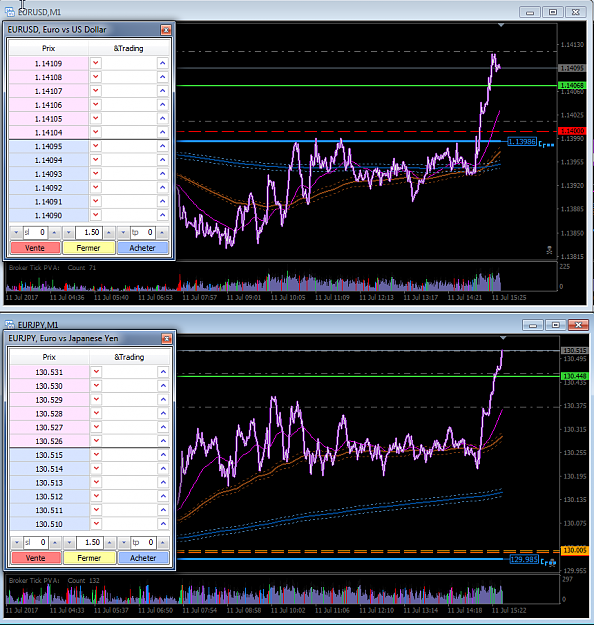
Task: Click red sell arrow at price 130.531
Action: (x=96, y=372)
